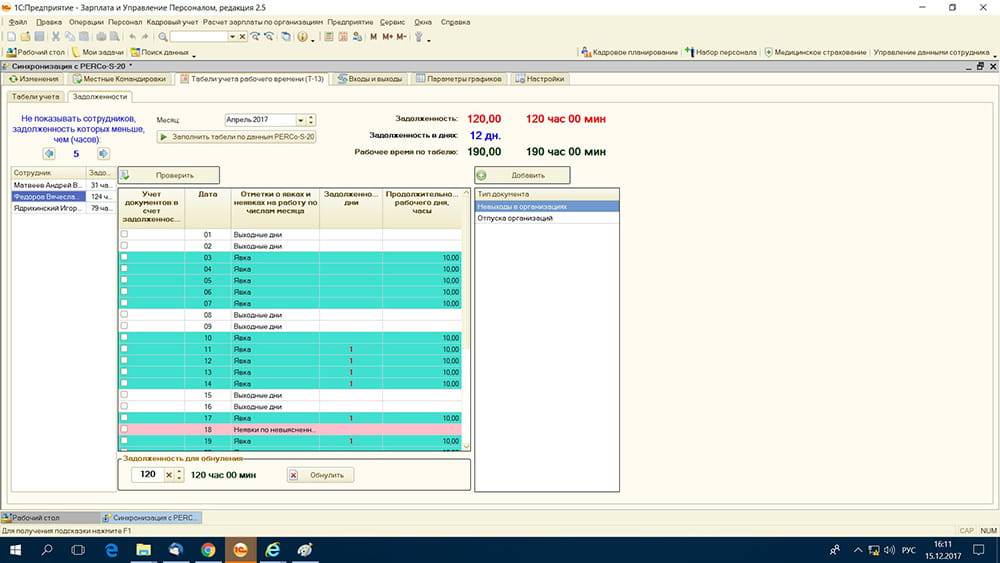Launch Google Chrome from the Windows taskbar

[208, 549]
